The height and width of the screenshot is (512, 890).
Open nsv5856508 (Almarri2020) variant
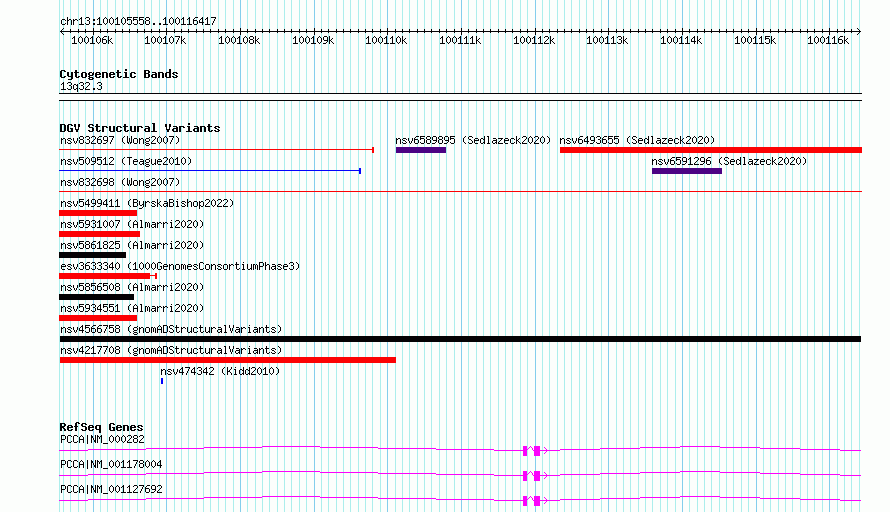[x=132, y=287]
